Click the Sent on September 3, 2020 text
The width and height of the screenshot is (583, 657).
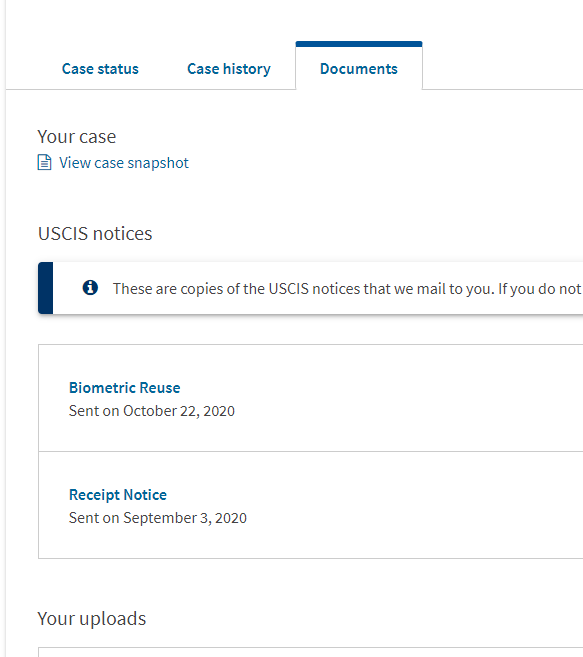pos(158,518)
